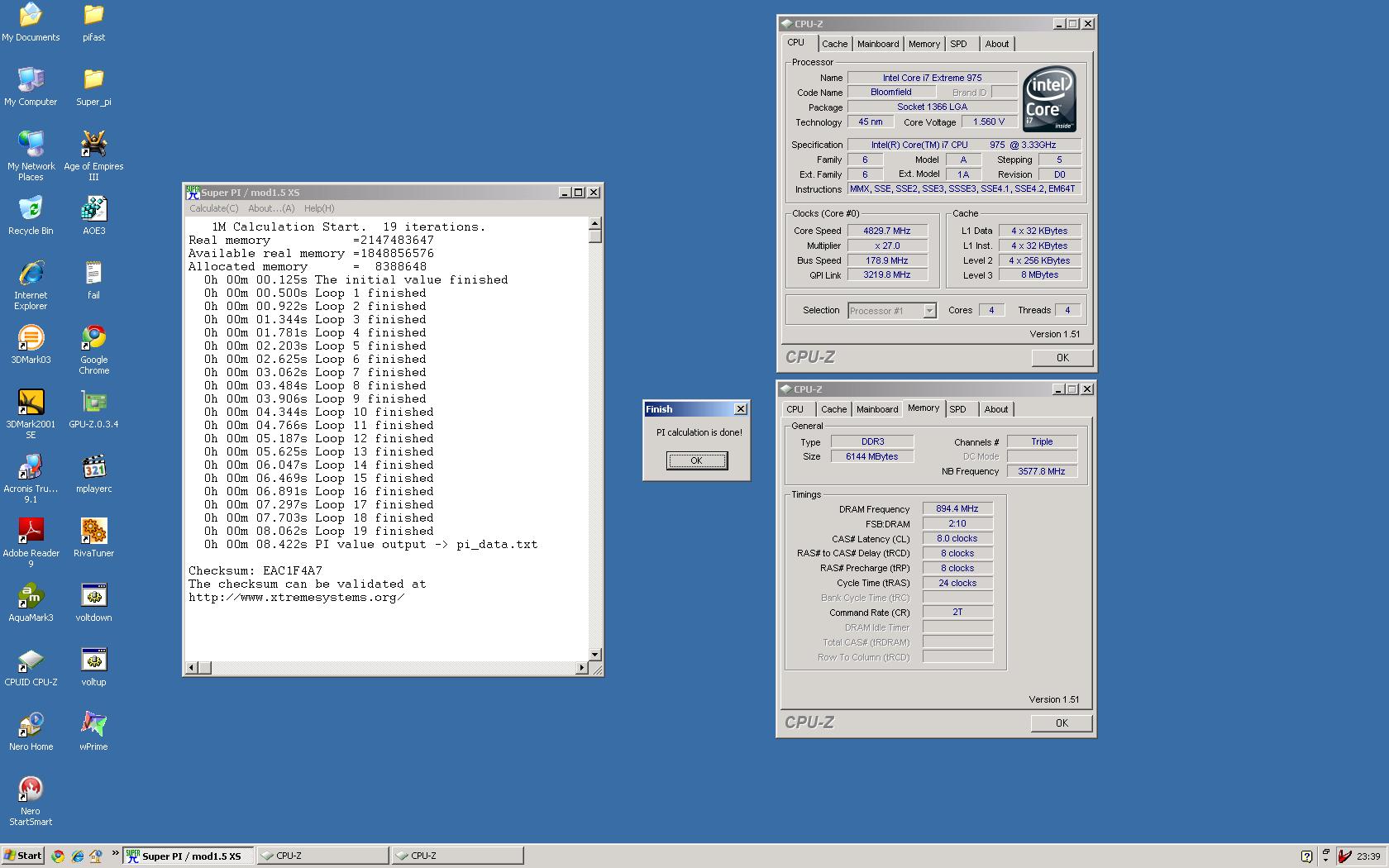1389x868 pixels.
Task: Select the voltup desktop icon
Action: tap(93, 667)
